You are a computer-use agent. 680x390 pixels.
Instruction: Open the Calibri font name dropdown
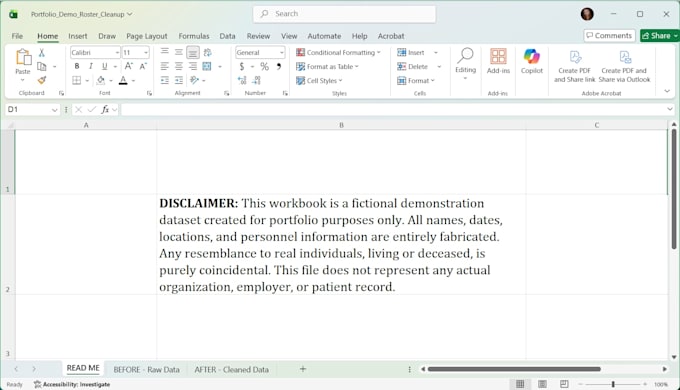(x=117, y=52)
